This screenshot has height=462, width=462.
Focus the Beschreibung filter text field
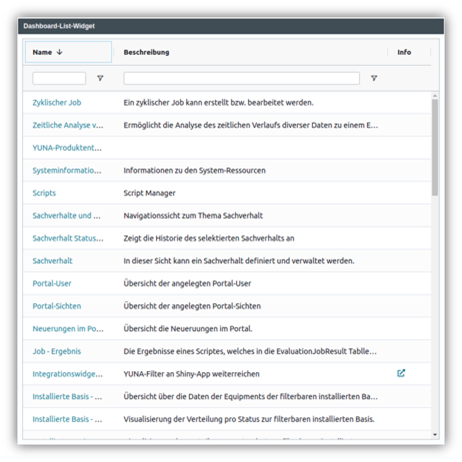242,78
